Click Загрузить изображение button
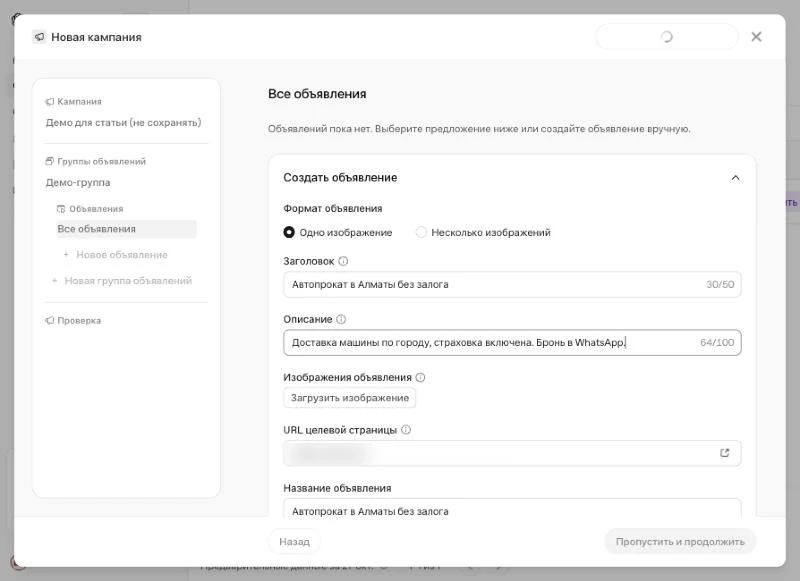 point(349,398)
